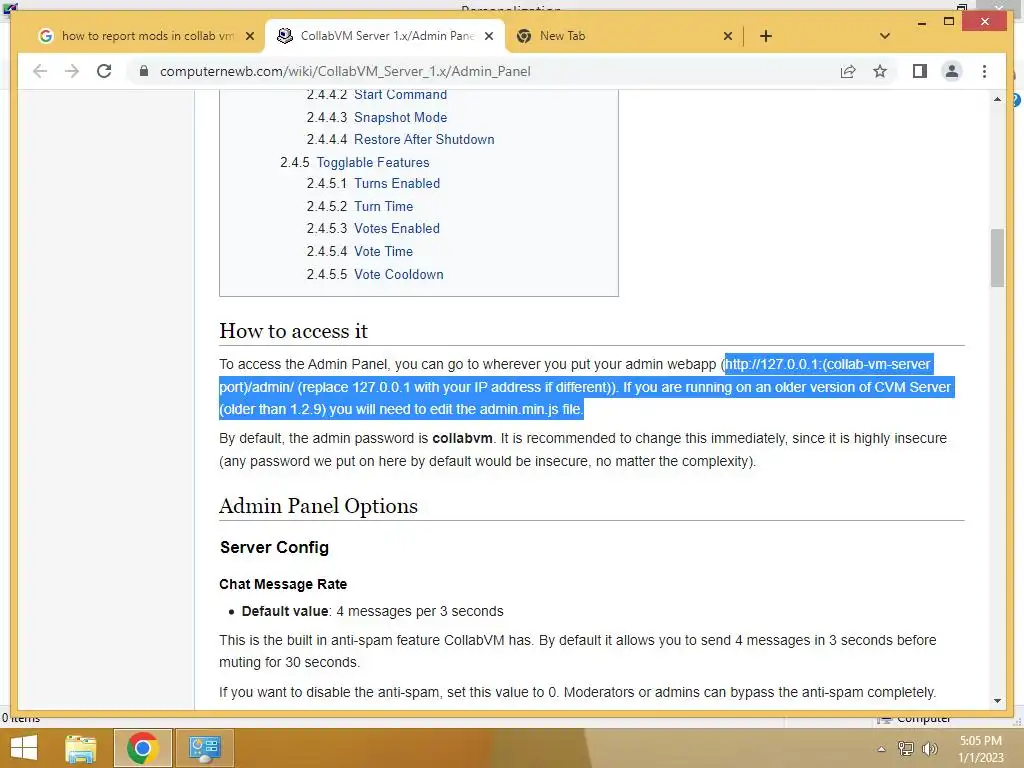This screenshot has width=1024, height=768.
Task: Close the New Tab tab
Action: pos(728,36)
